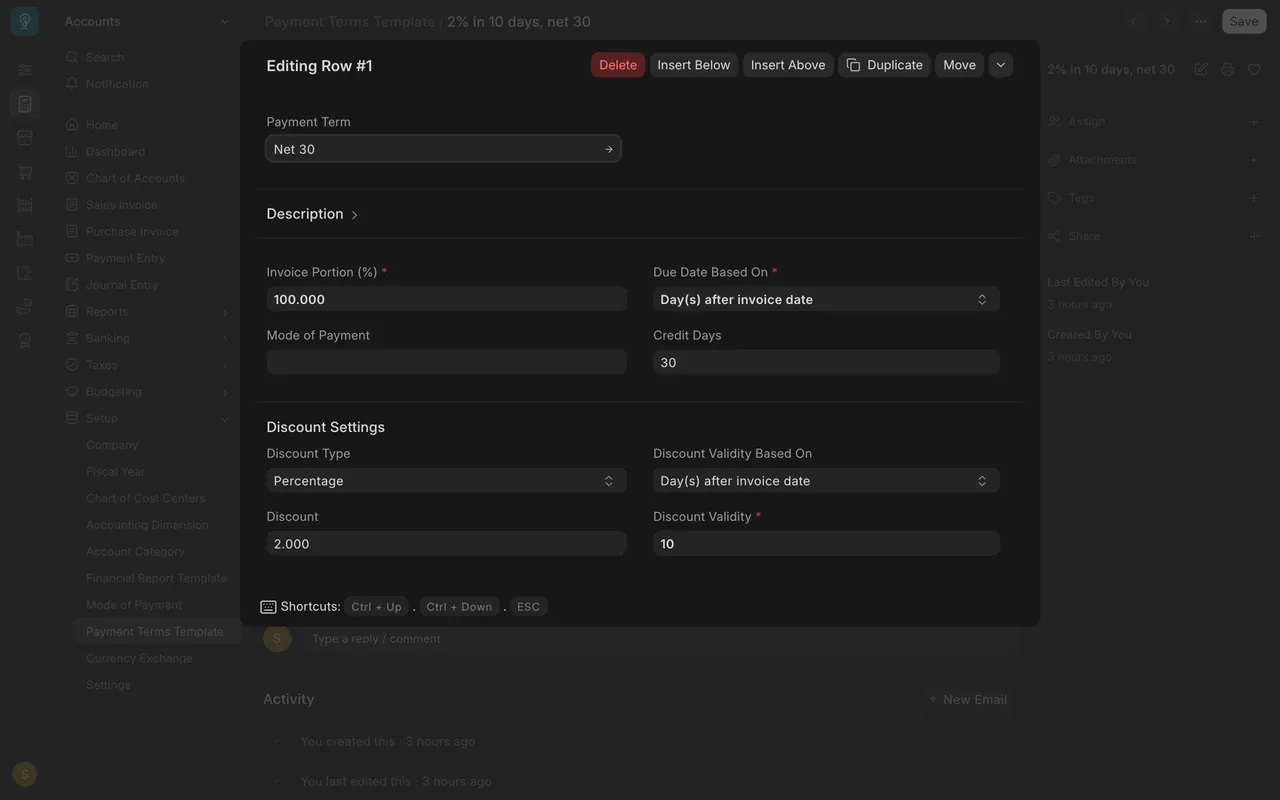Open Sales Invoice in sidebar
This screenshot has width=1280, height=800.
coord(121,205)
